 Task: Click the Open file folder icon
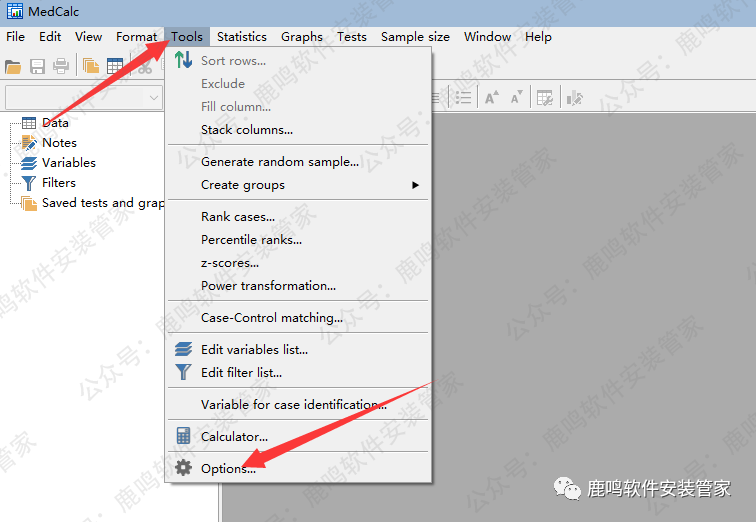(x=13, y=67)
